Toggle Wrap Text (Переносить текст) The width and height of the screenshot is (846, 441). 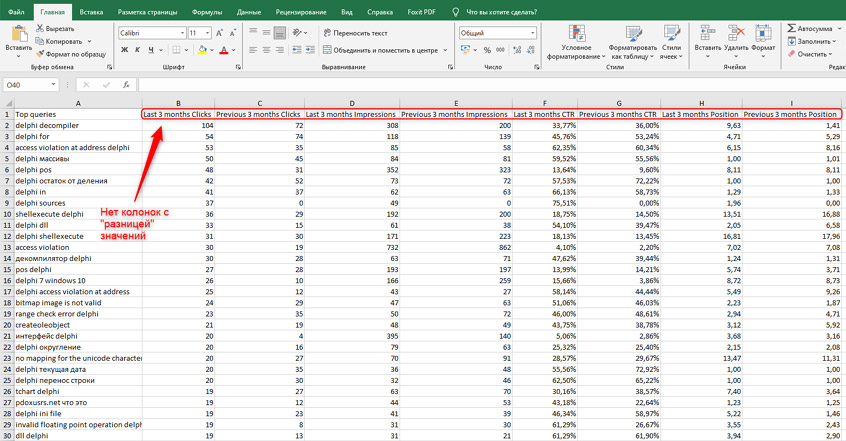pyautogui.click(x=355, y=33)
